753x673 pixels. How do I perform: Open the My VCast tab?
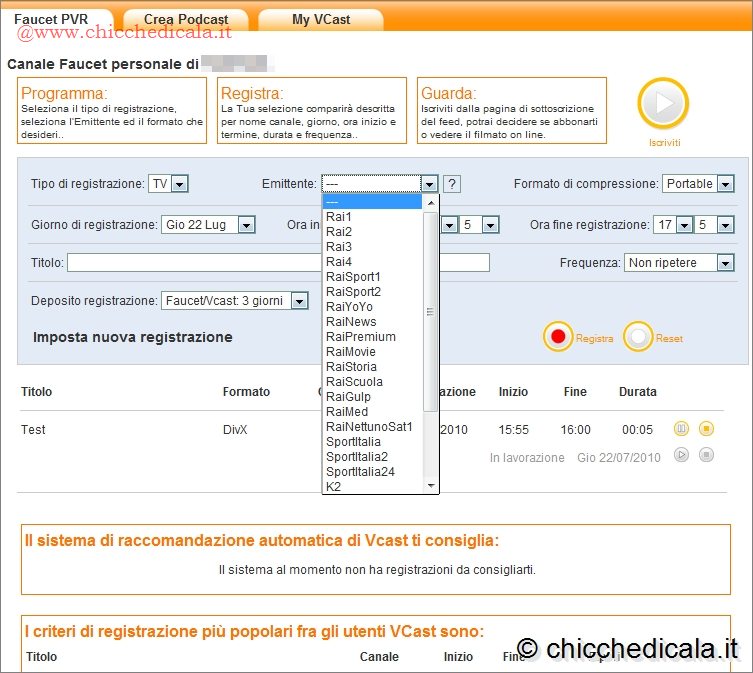tap(321, 19)
